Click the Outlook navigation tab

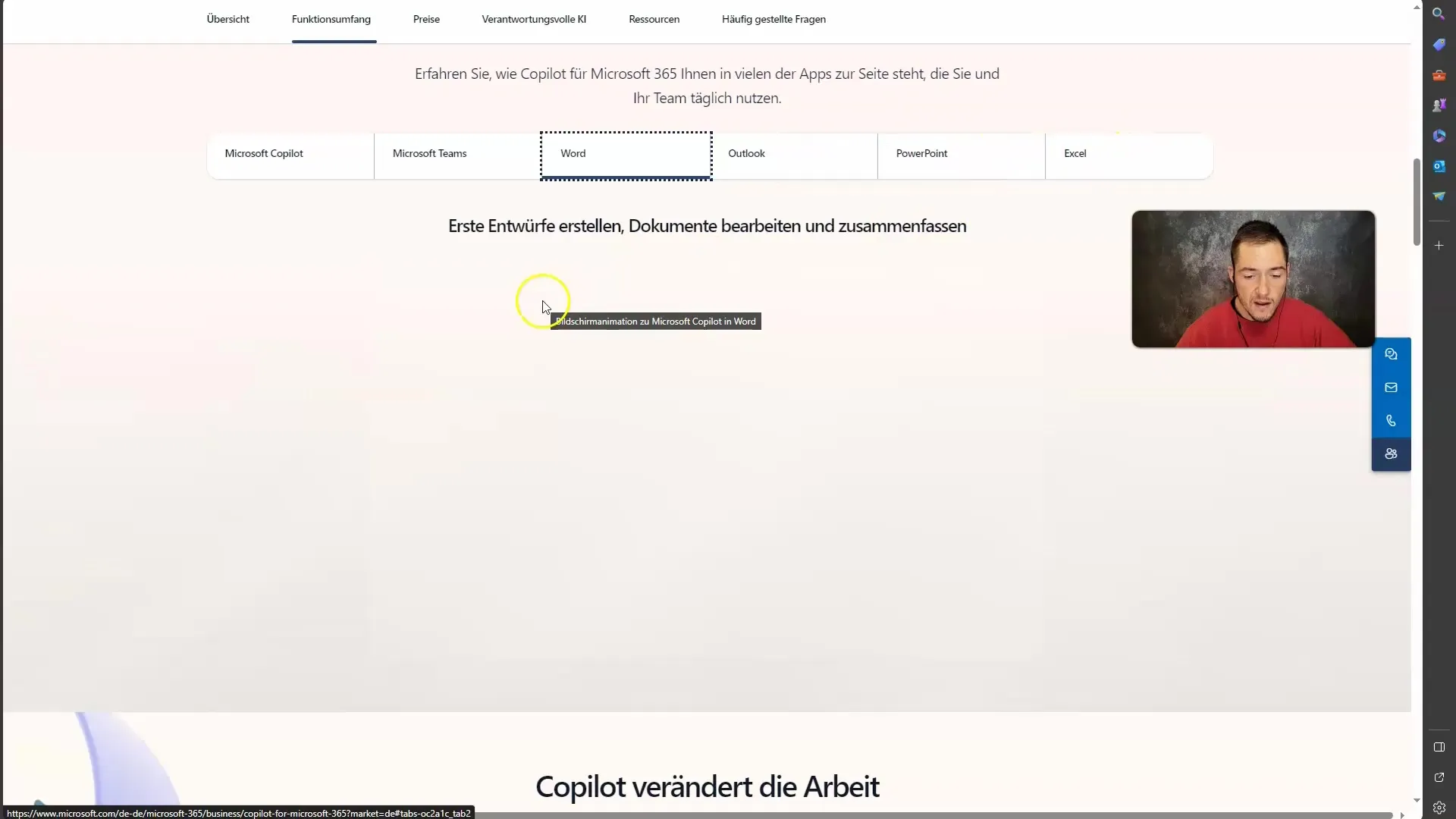[794, 153]
